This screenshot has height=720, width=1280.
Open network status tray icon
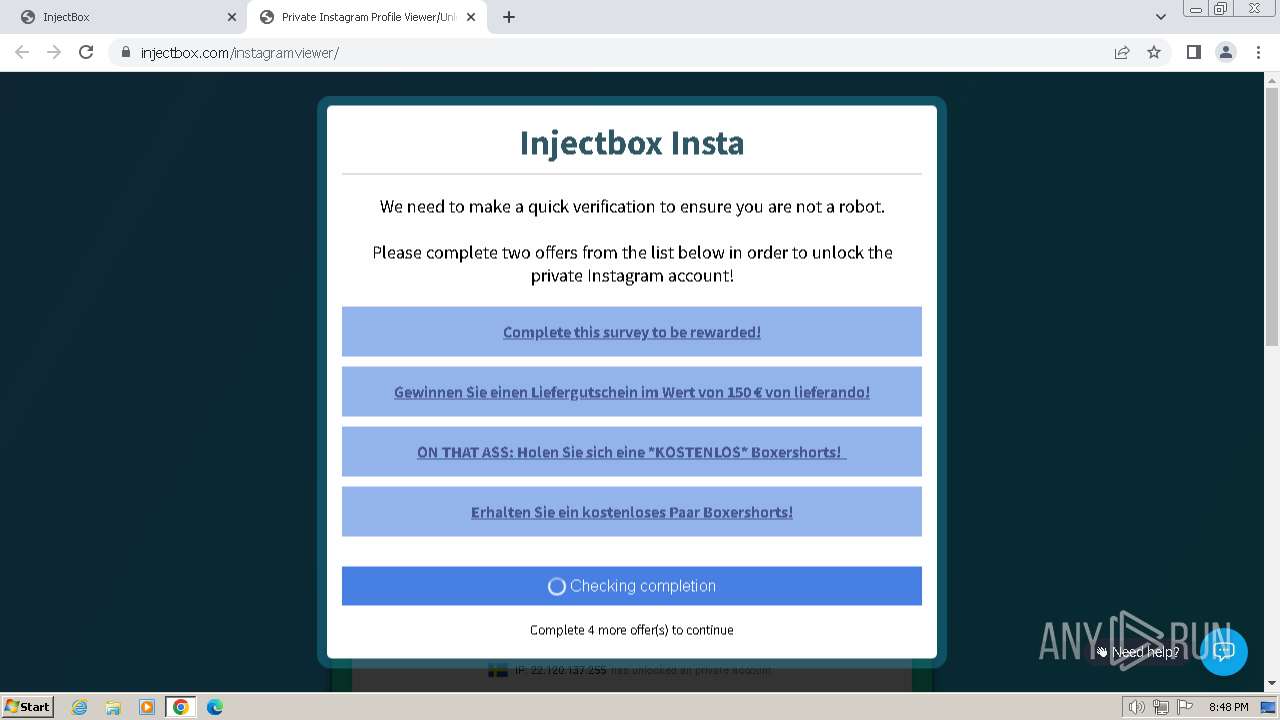1160,707
